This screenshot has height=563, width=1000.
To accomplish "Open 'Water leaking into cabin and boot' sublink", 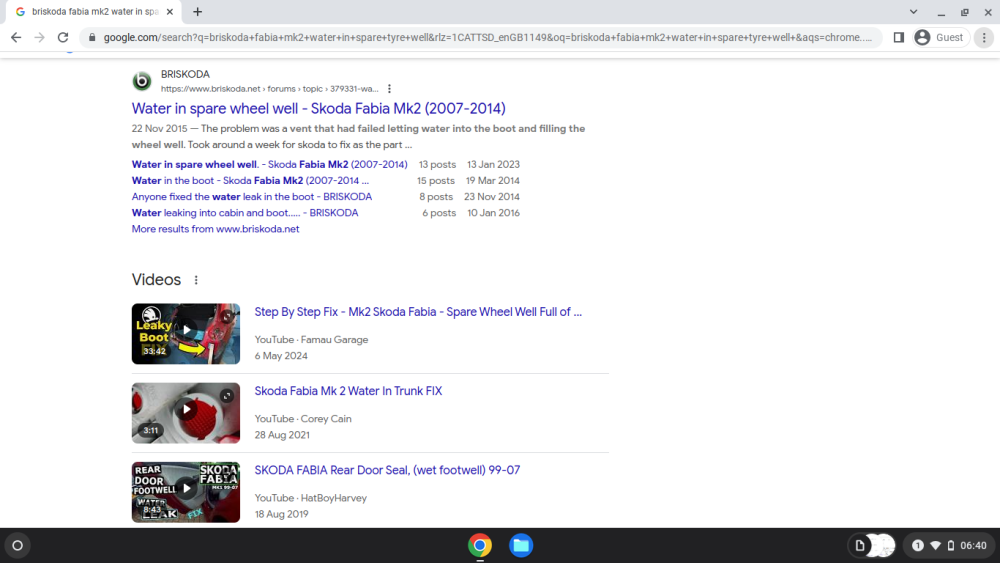I will pos(245,213).
